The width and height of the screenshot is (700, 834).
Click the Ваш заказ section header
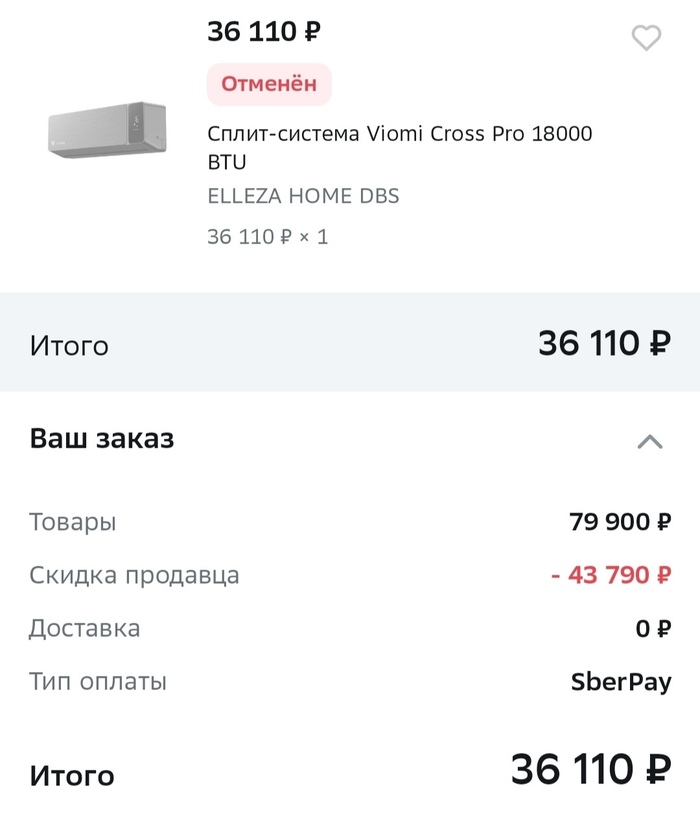point(102,439)
